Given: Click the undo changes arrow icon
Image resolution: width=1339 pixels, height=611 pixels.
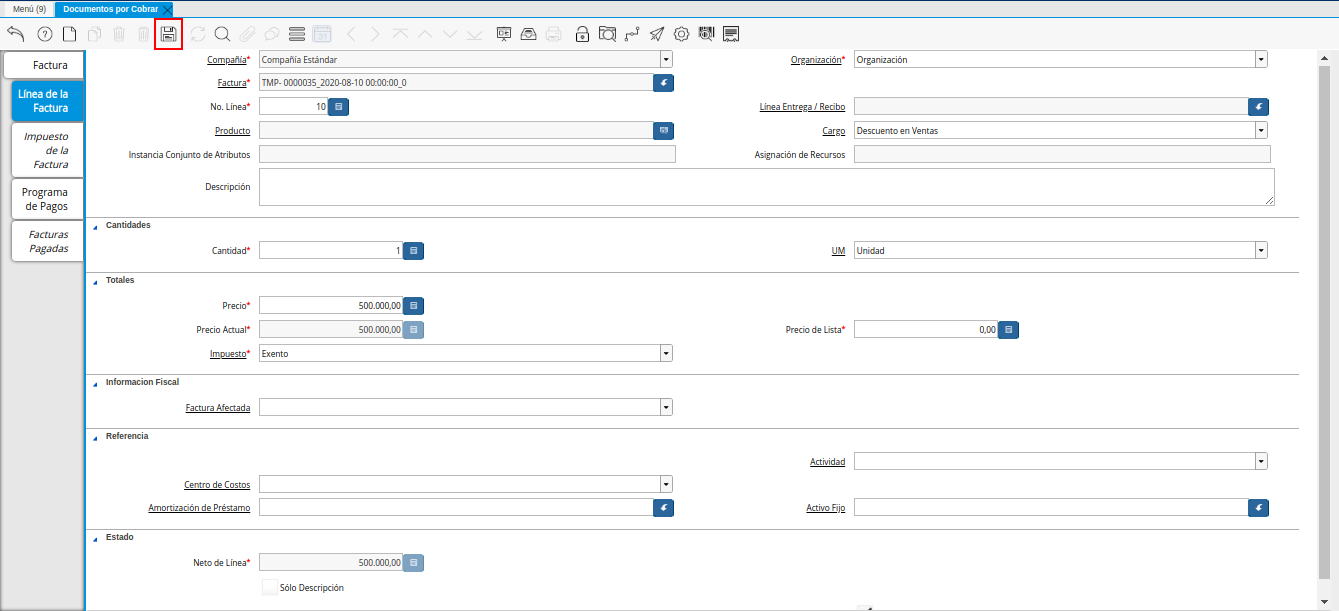Looking at the screenshot, I should coord(15,34).
